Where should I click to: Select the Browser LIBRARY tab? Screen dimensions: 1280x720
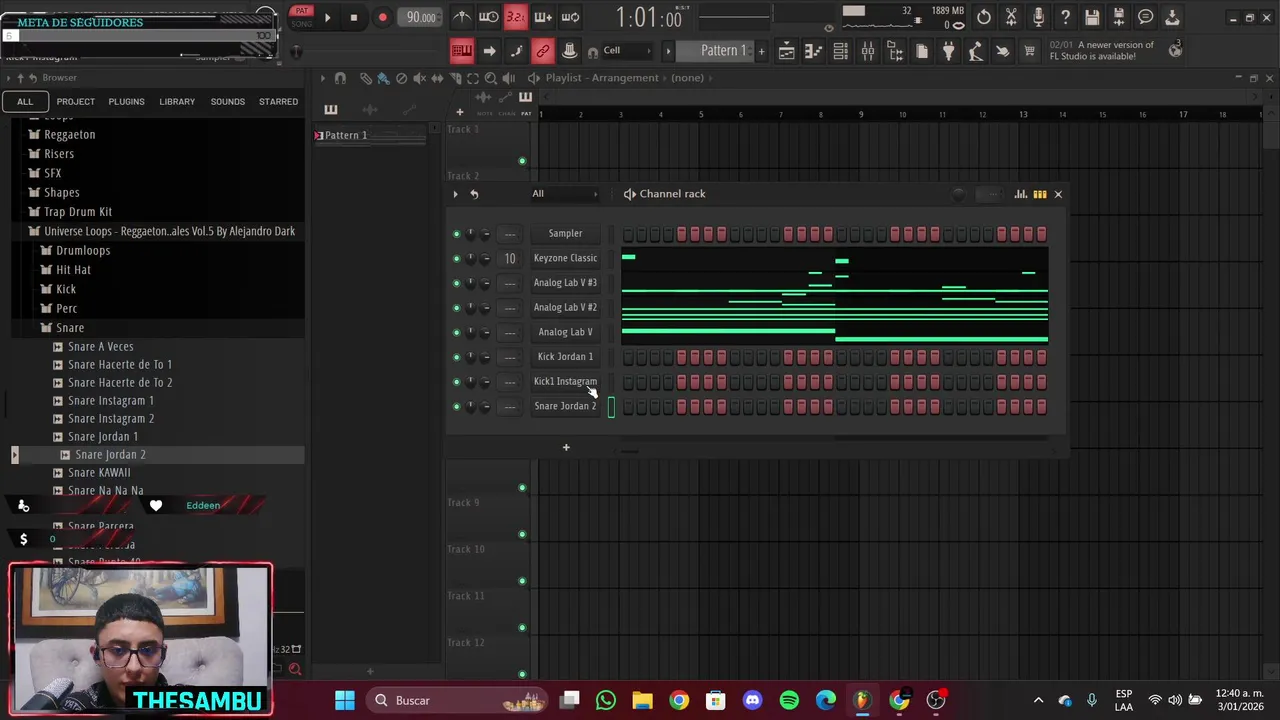177,101
